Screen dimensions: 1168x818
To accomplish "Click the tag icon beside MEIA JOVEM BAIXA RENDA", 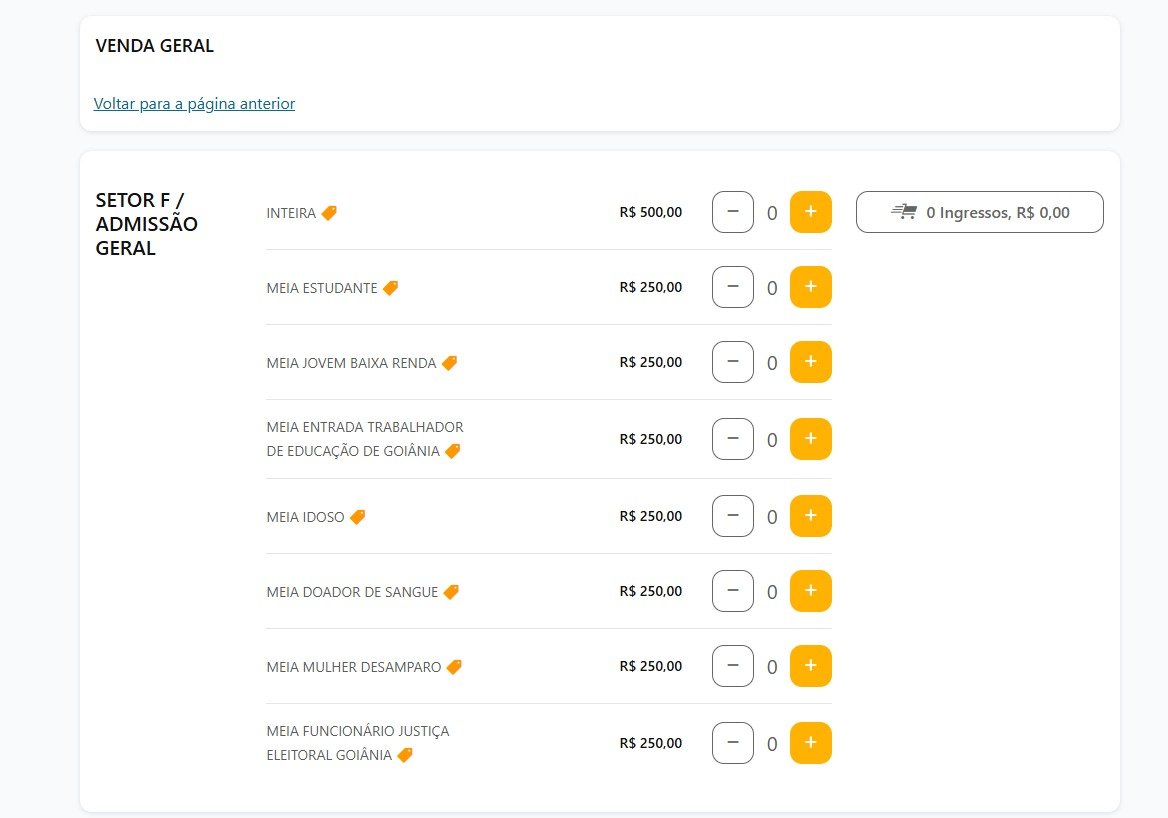I will [x=449, y=363].
